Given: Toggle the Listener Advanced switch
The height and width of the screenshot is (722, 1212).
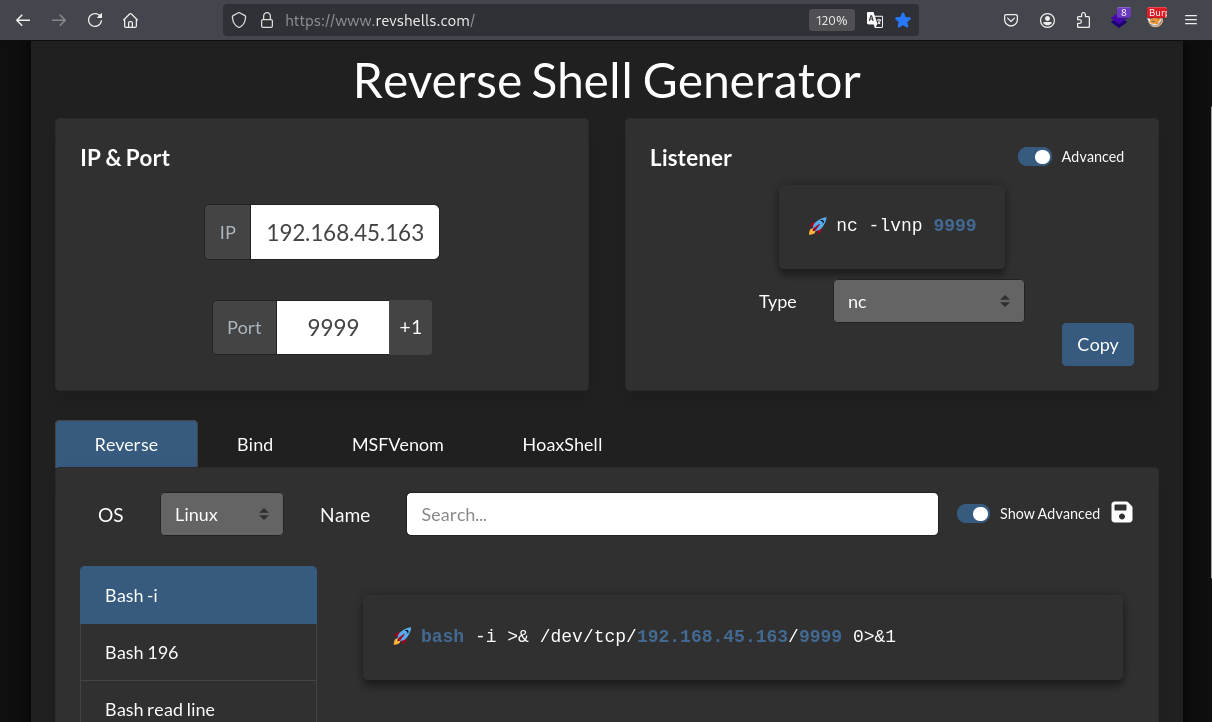Looking at the screenshot, I should pyautogui.click(x=1035, y=157).
